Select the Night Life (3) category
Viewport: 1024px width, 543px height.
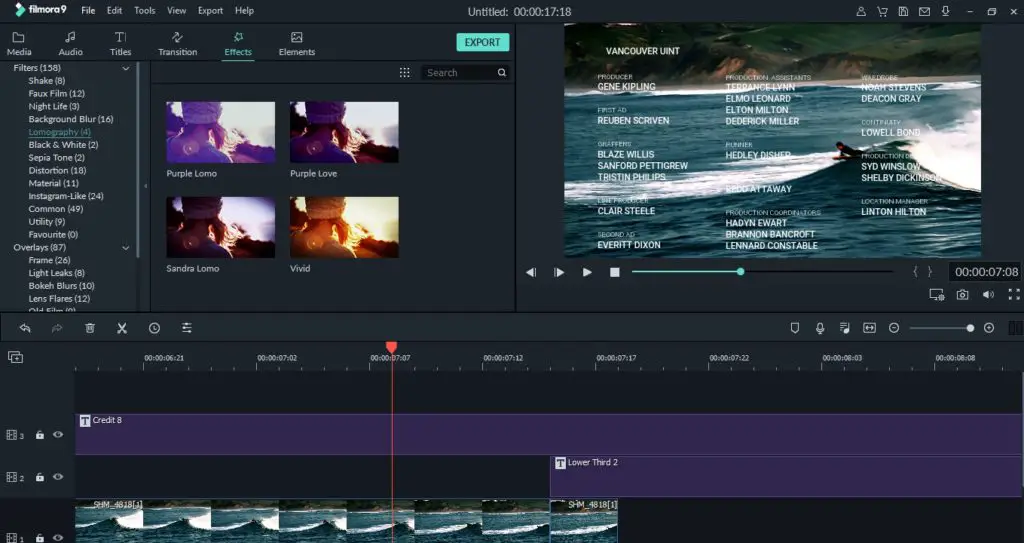point(54,106)
